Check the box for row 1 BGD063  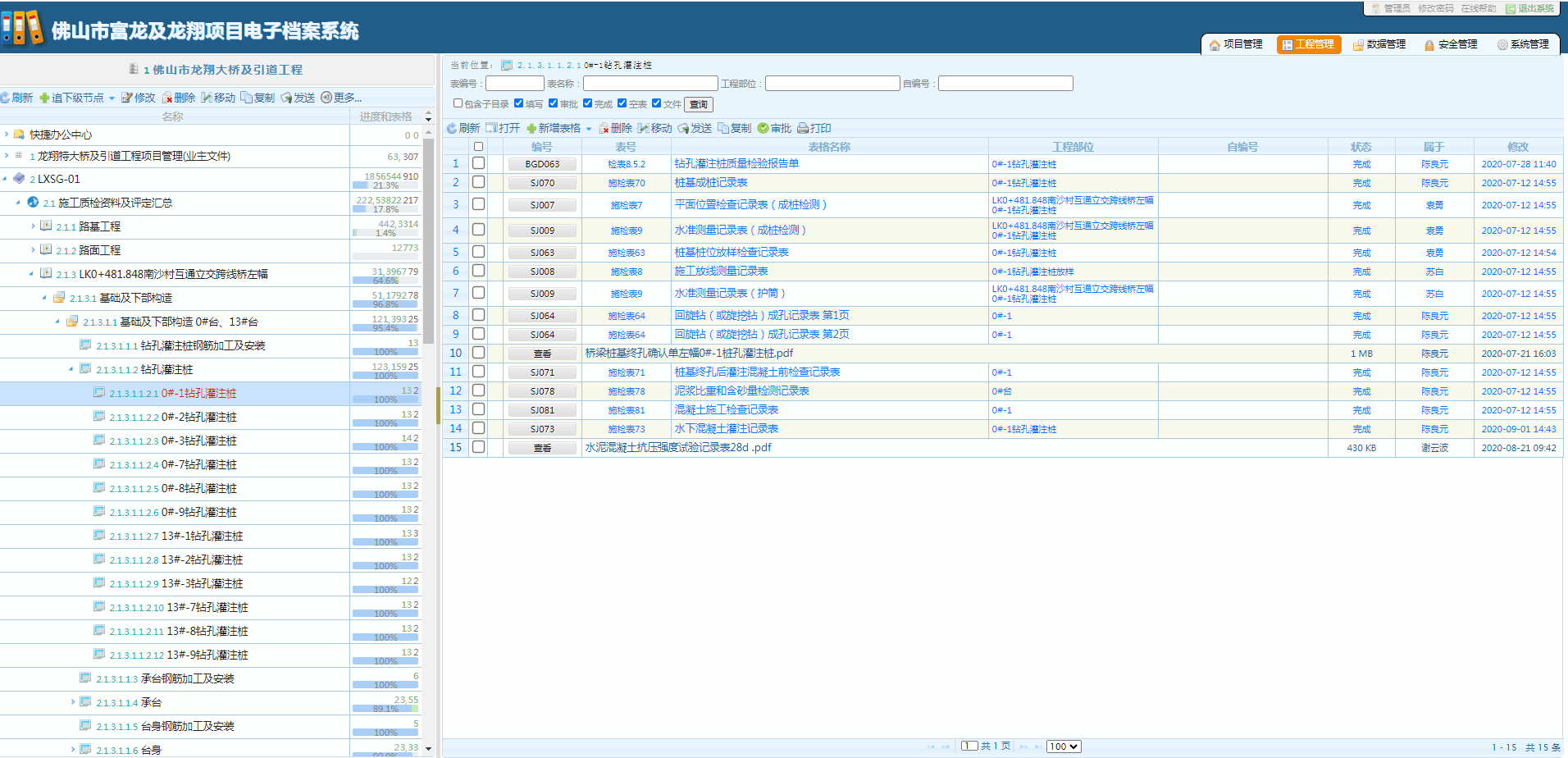pyautogui.click(x=478, y=163)
